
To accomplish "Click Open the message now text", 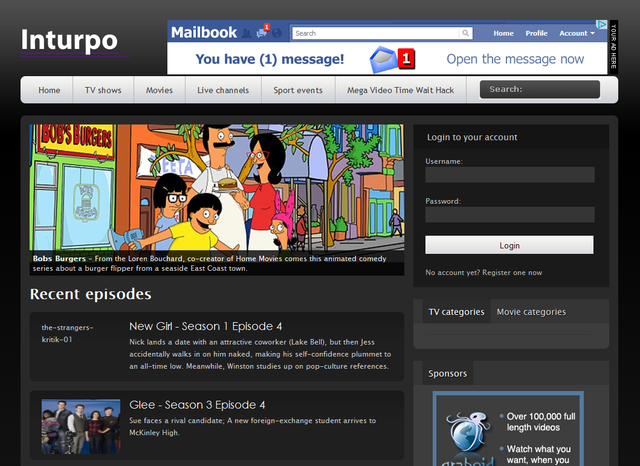I will point(515,59).
